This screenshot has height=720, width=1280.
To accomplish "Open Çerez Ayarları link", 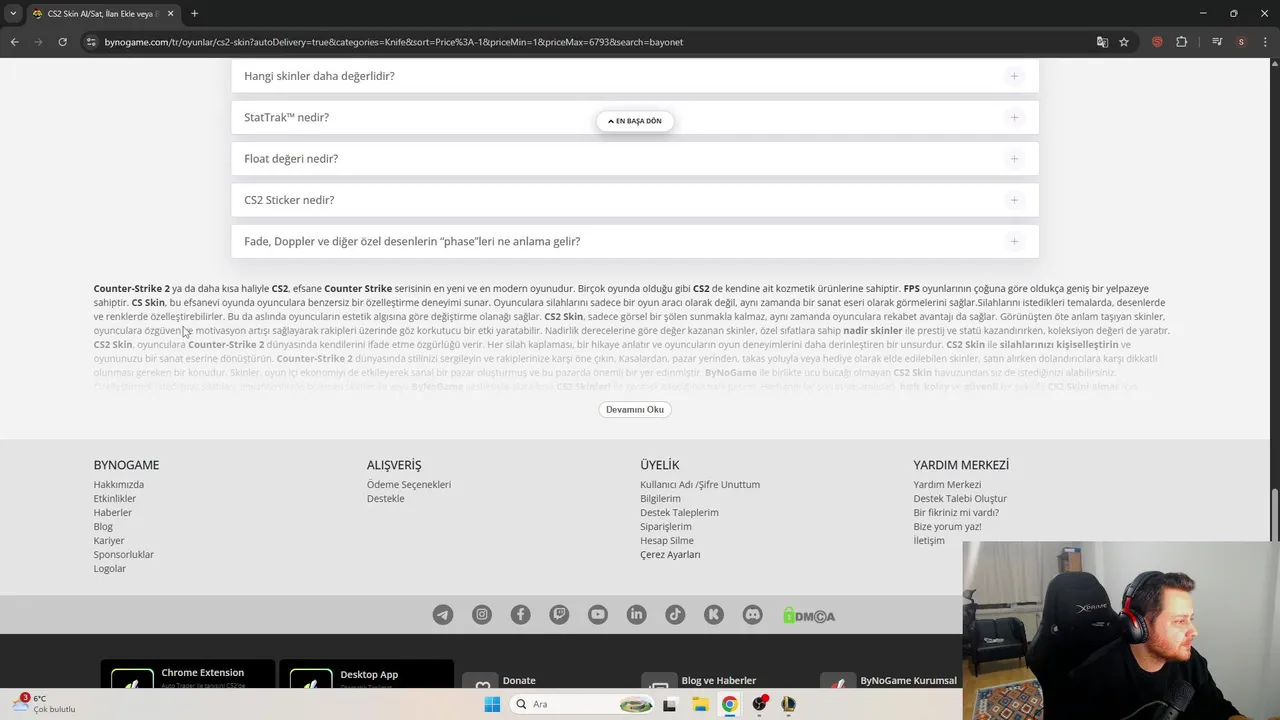I will point(670,554).
